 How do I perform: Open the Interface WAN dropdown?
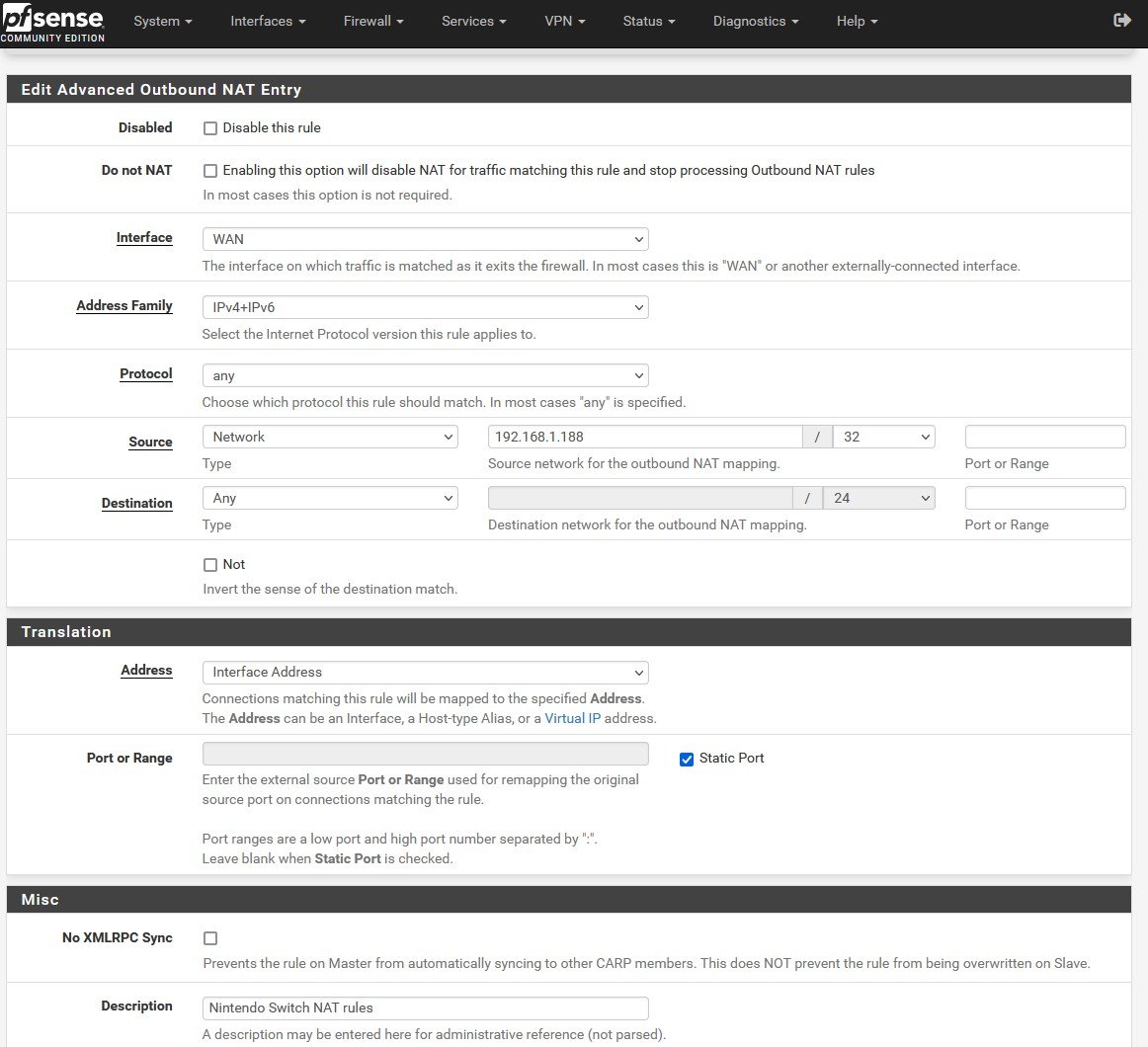tap(425, 239)
